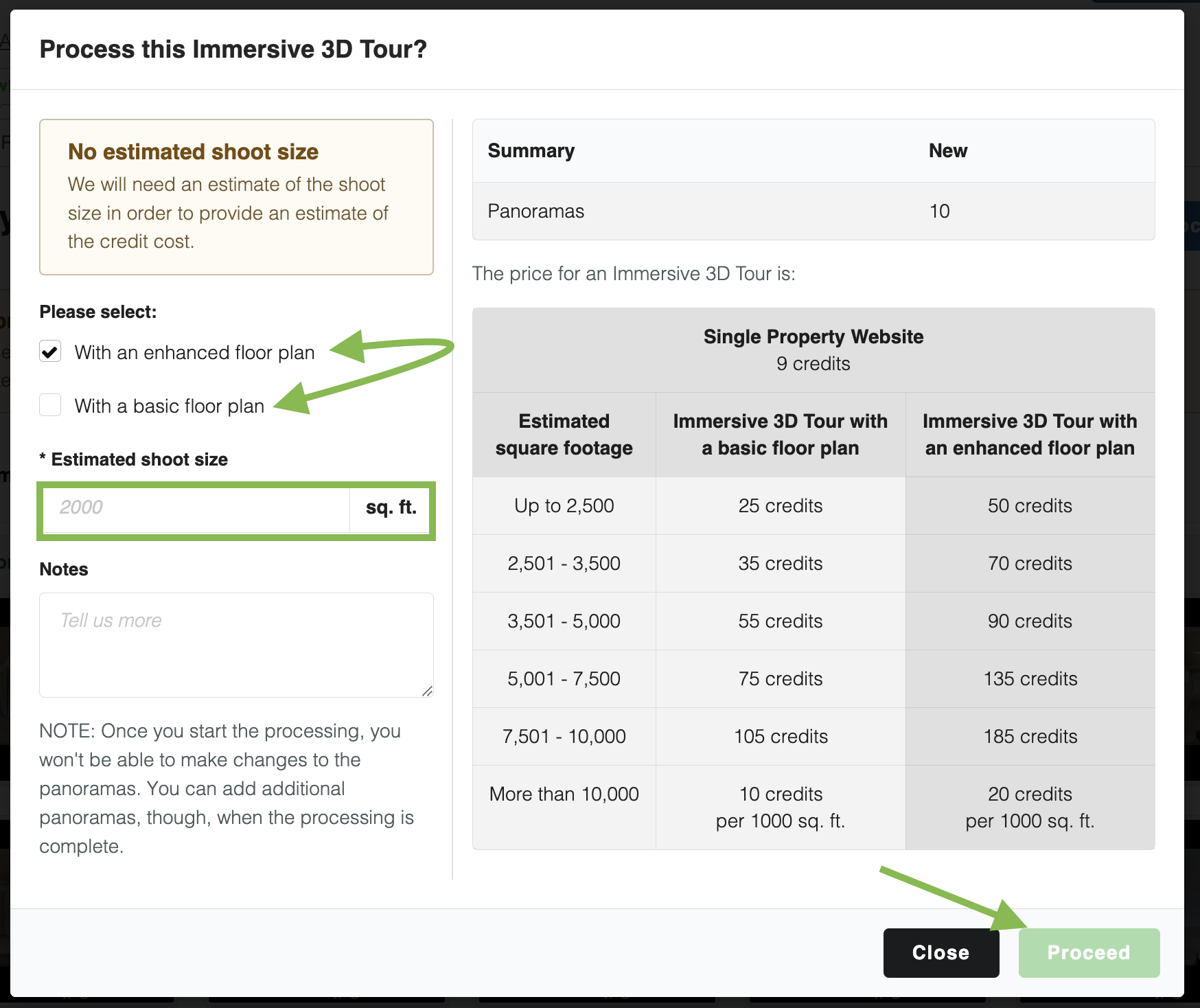This screenshot has height=1008, width=1200.
Task: Click 'The price for an Immersive 3D Tour is:' text
Action: point(634,274)
